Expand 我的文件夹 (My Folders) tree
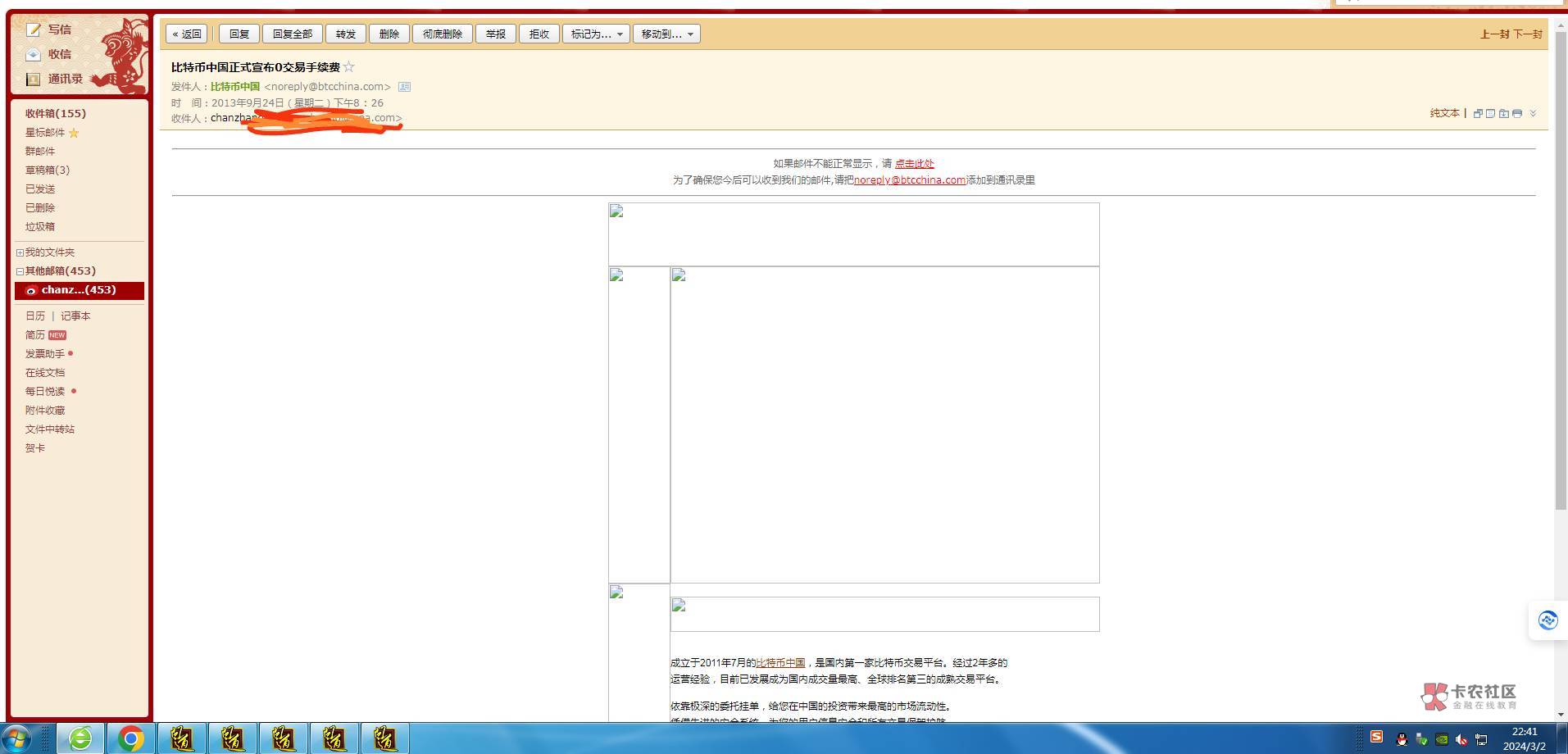The width and height of the screenshot is (1568, 754). coord(20,252)
